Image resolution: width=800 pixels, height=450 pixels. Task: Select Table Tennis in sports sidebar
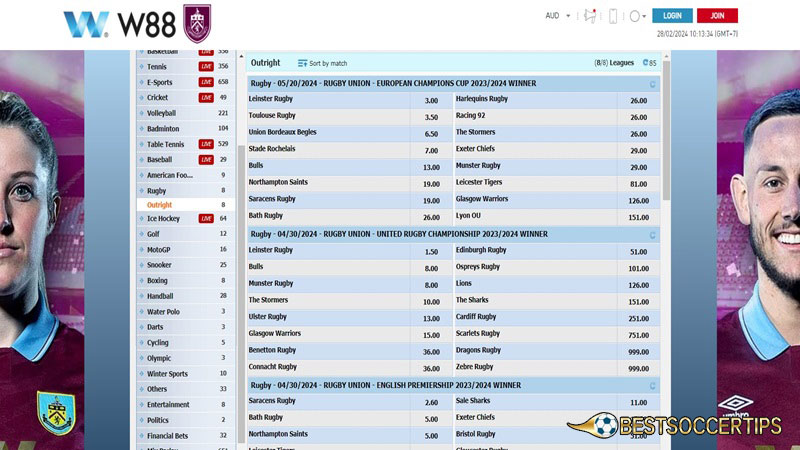click(x=165, y=144)
